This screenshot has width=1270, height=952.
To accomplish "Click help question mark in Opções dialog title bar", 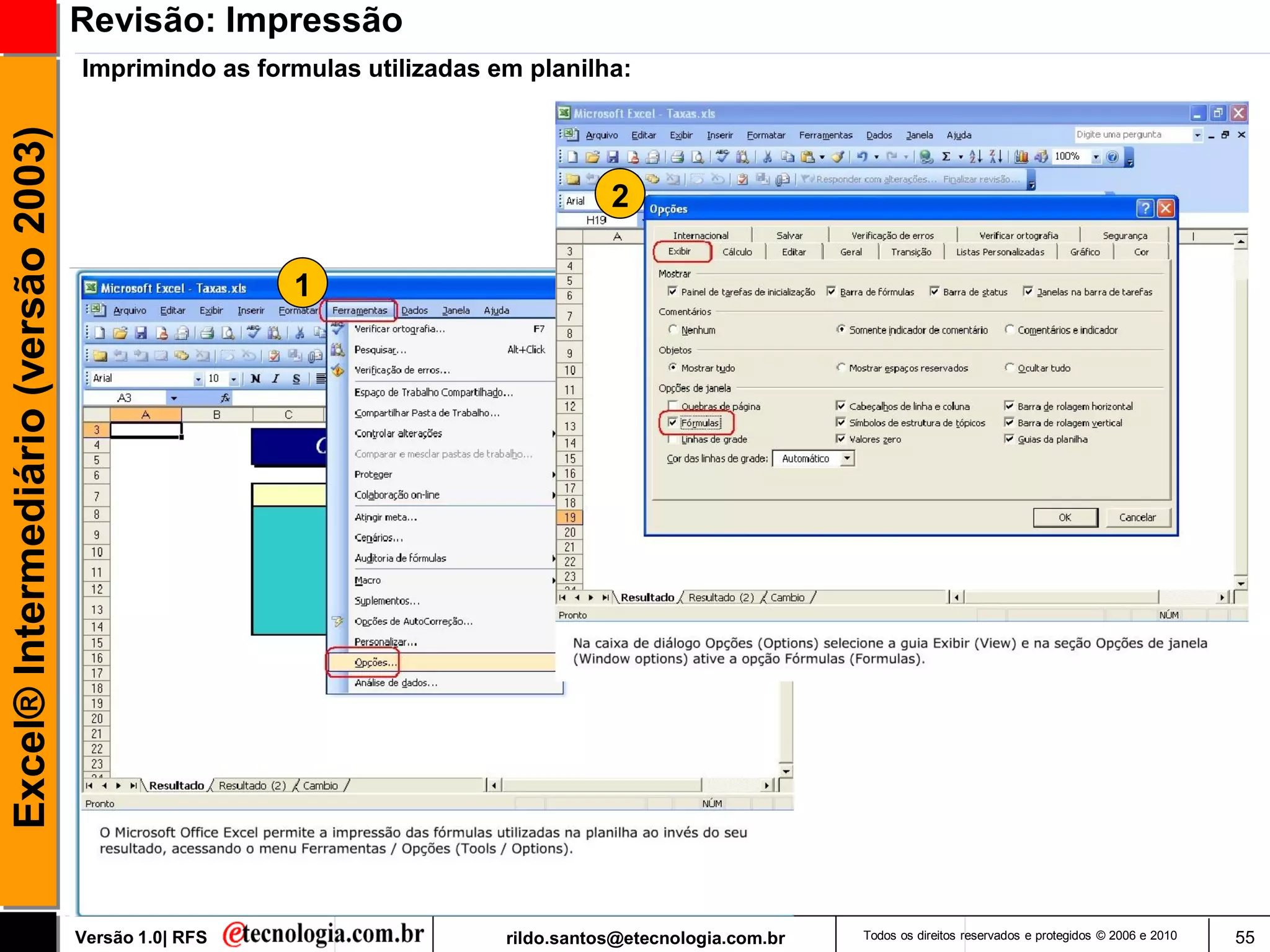I will click(x=1145, y=208).
